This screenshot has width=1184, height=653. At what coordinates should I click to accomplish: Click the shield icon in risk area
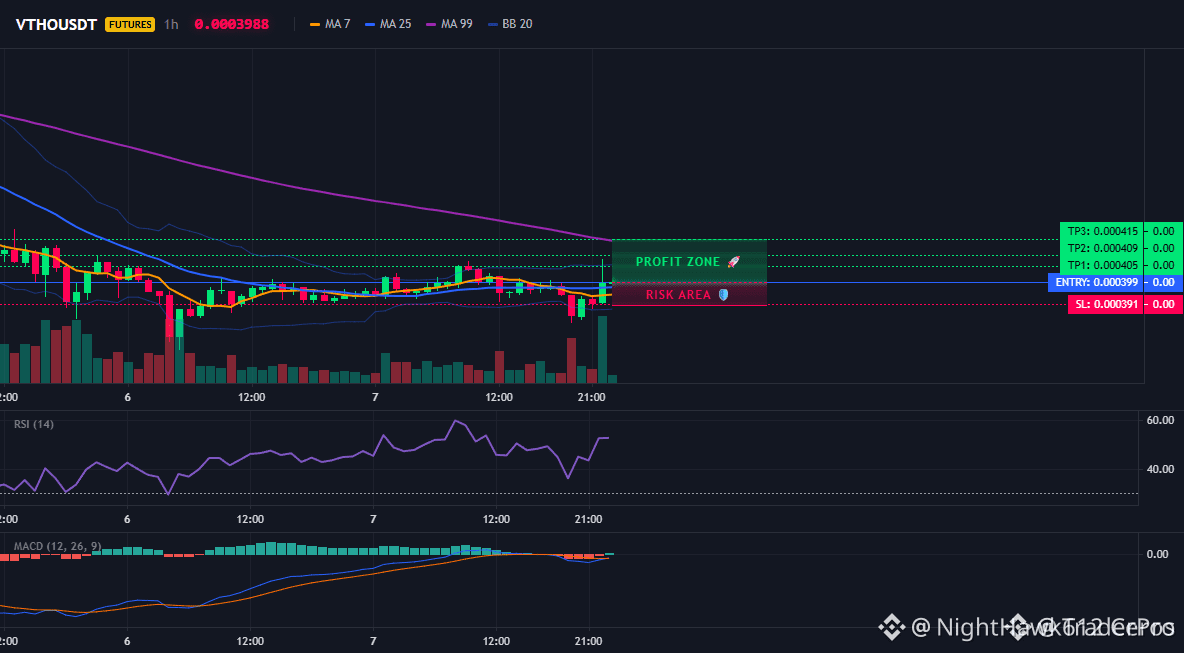(x=723, y=294)
